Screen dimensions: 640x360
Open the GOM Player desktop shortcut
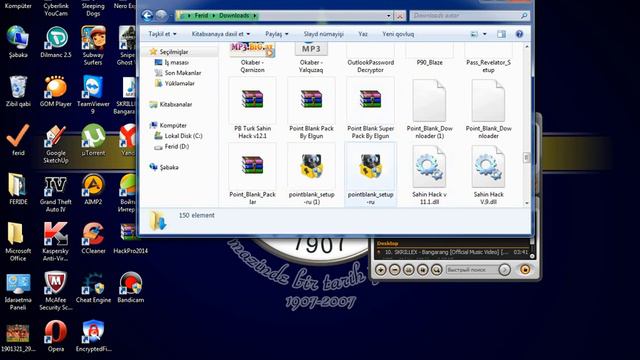[56, 91]
